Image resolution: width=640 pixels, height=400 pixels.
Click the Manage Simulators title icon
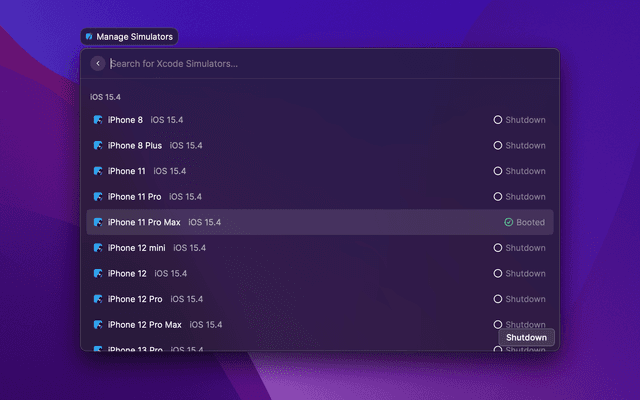click(x=89, y=37)
